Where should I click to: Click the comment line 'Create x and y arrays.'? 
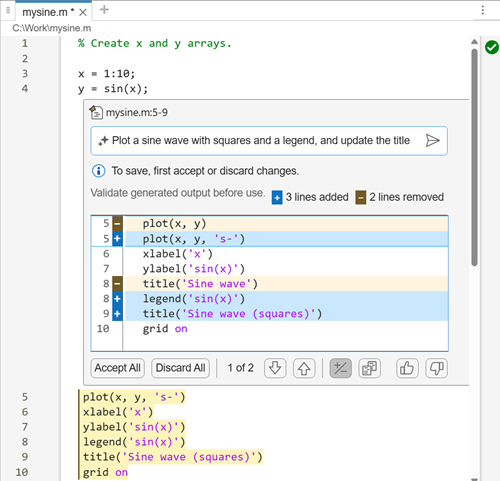[155, 43]
